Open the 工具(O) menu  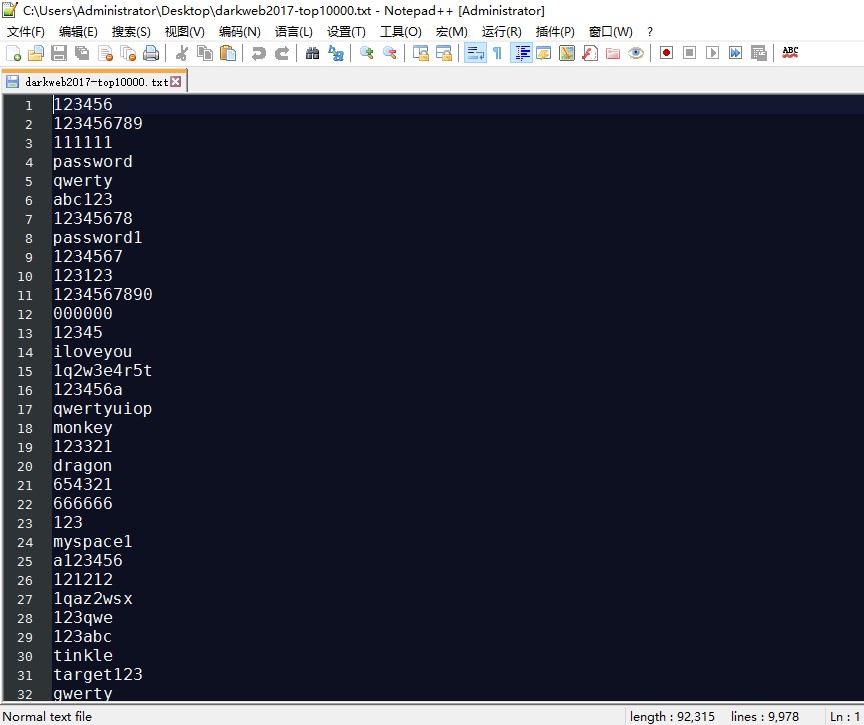(x=401, y=31)
